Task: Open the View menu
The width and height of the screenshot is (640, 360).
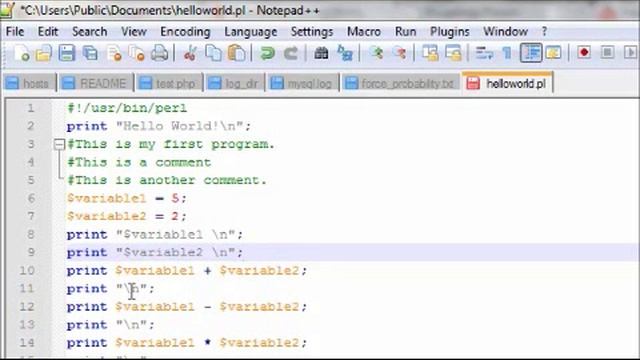Action: click(x=133, y=31)
